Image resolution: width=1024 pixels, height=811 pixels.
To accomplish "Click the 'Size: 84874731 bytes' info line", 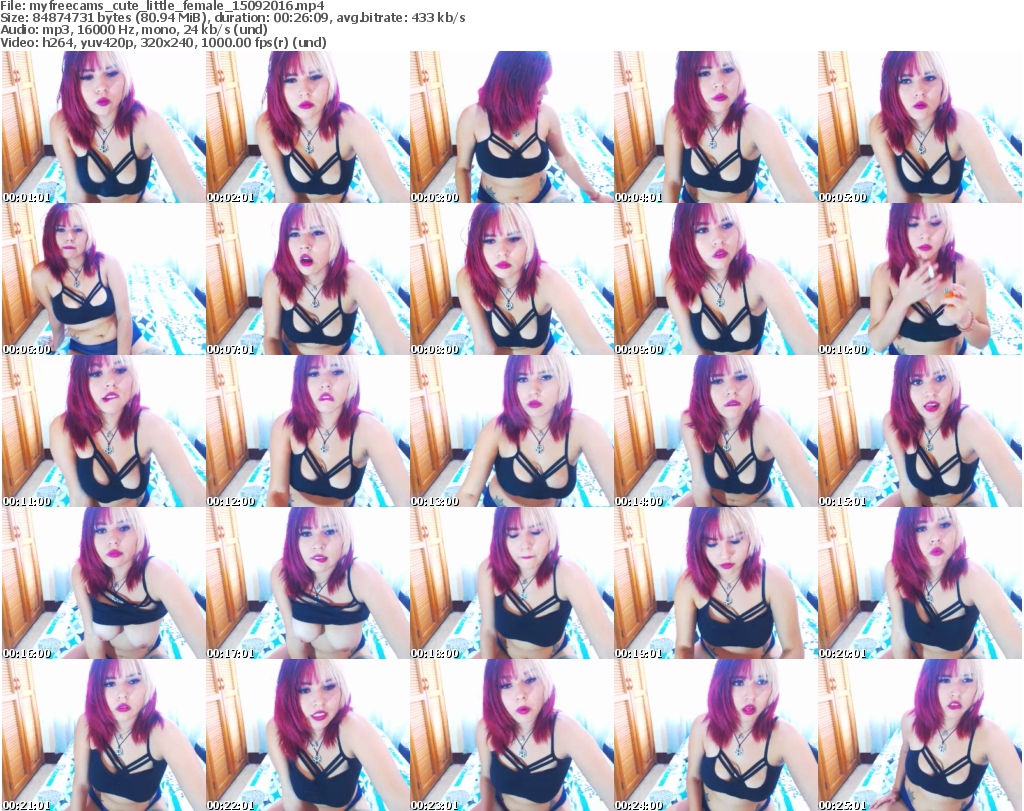I will pyautogui.click(x=232, y=18).
